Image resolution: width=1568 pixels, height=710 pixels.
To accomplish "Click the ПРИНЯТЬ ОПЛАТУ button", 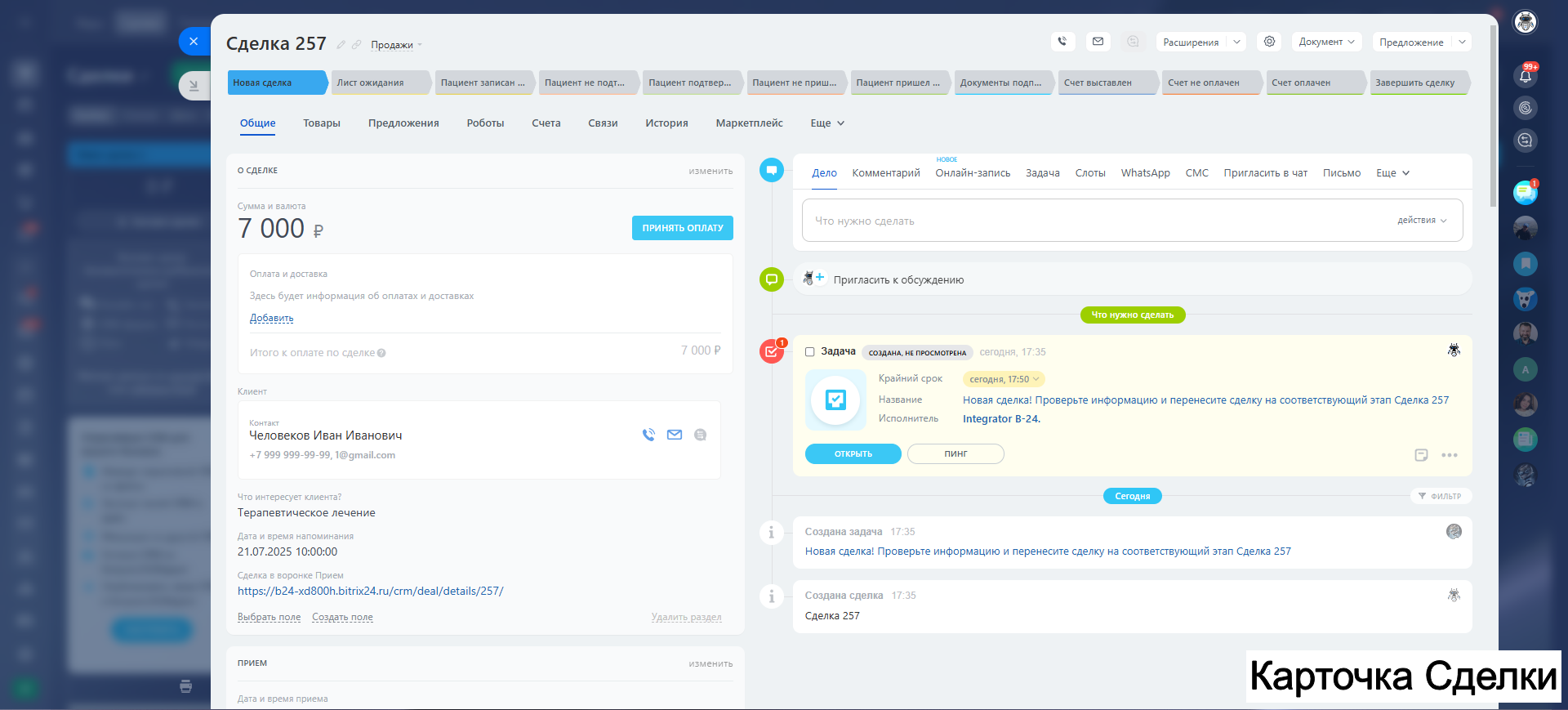I will click(682, 228).
